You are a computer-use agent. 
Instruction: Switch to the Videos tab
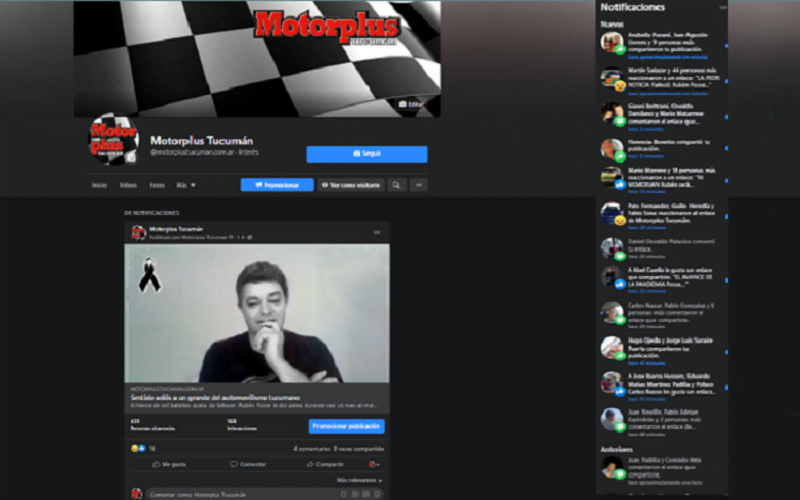pyautogui.click(x=128, y=185)
